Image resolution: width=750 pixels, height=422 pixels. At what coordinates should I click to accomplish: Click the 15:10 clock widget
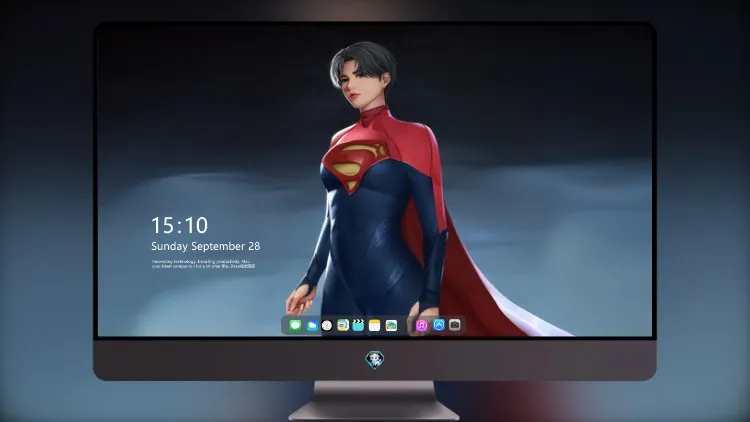pos(179,225)
